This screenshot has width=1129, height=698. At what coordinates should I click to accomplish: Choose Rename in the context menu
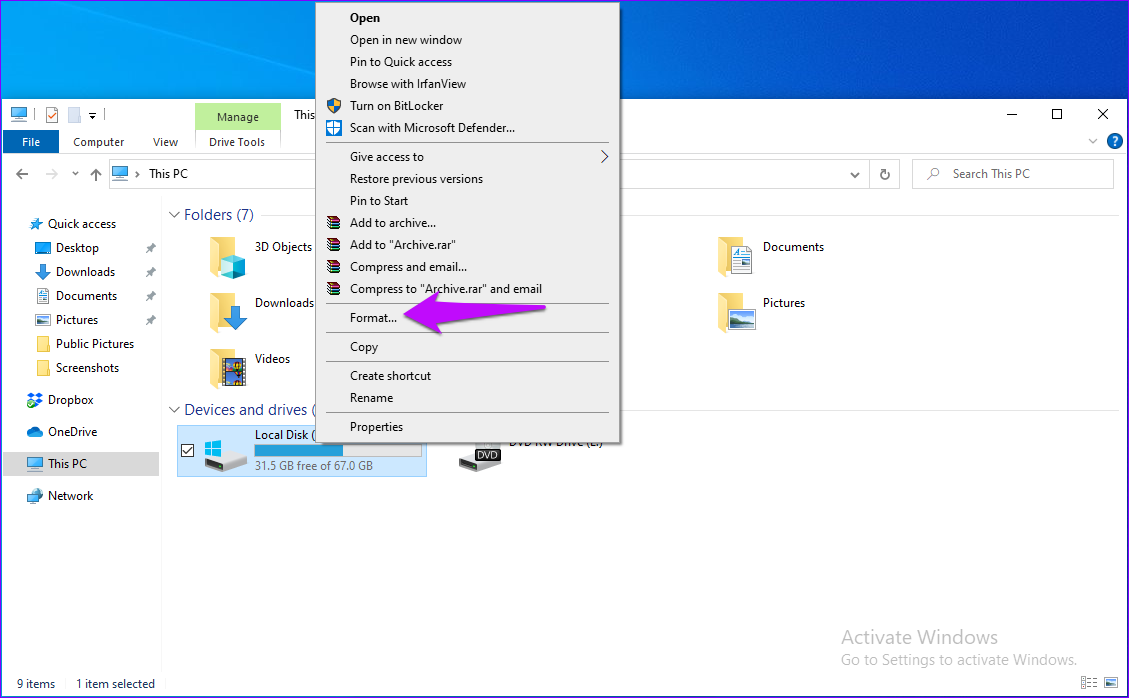(x=372, y=398)
